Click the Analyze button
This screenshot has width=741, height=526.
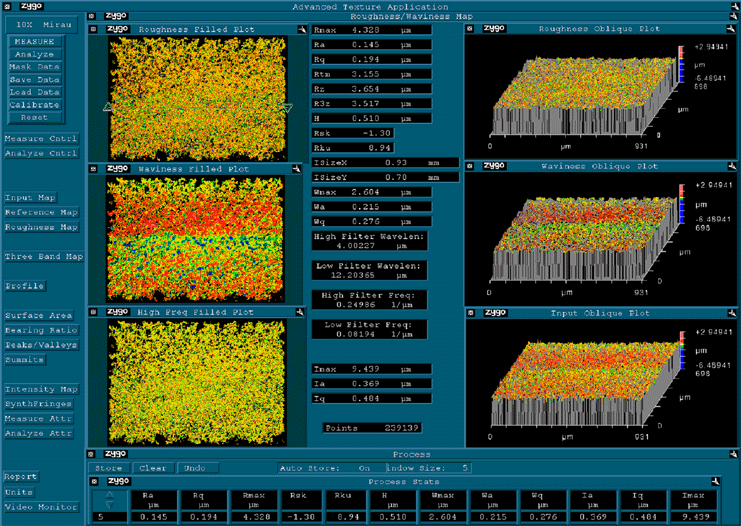(34, 54)
